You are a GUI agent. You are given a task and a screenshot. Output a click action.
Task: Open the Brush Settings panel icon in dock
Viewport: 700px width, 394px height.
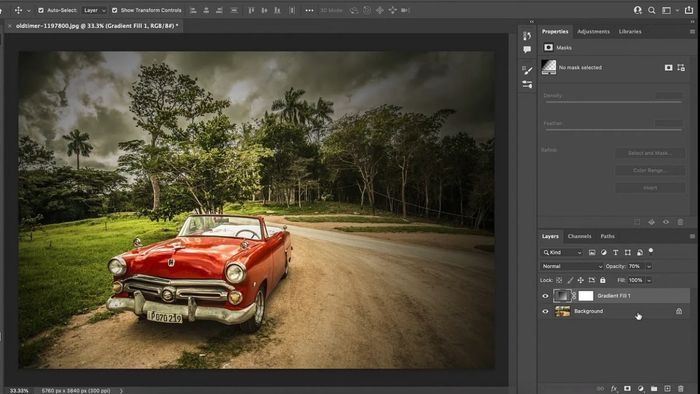pos(527,84)
